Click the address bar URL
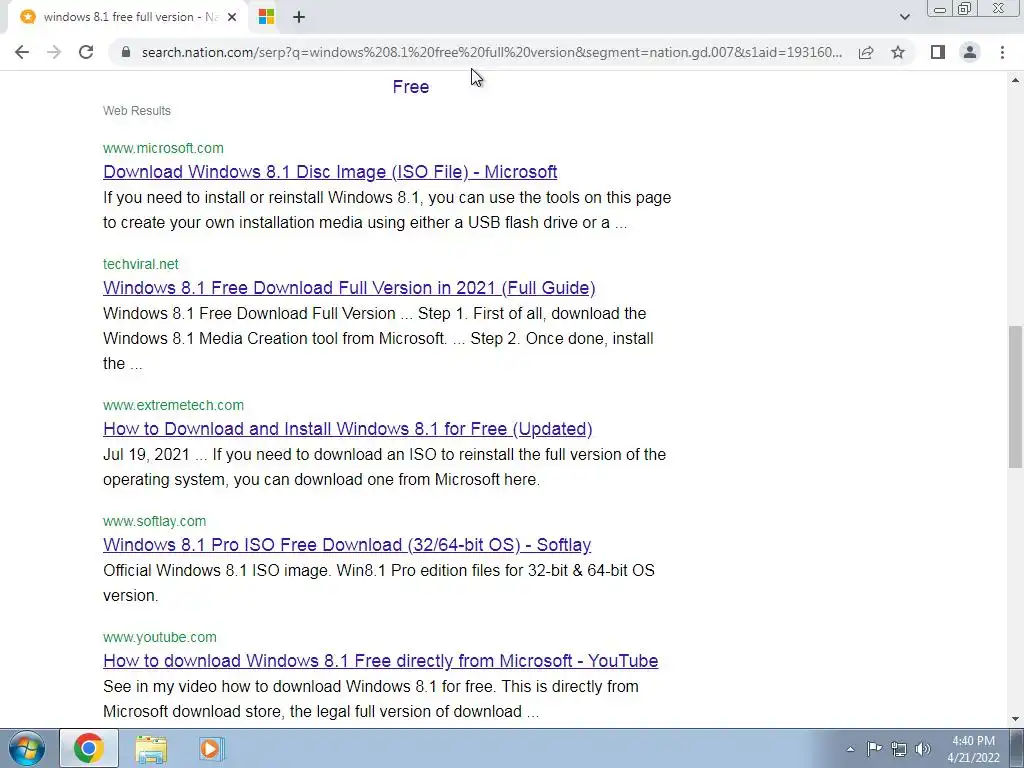Screen dimensions: 1024x768 pos(491,52)
